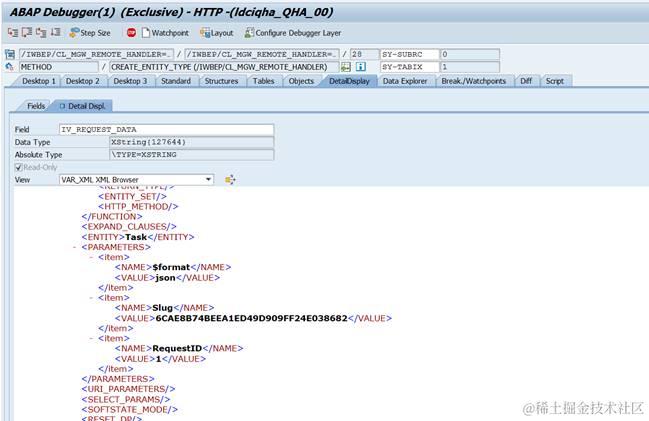Click the SY-TABIX value field

[470, 67]
